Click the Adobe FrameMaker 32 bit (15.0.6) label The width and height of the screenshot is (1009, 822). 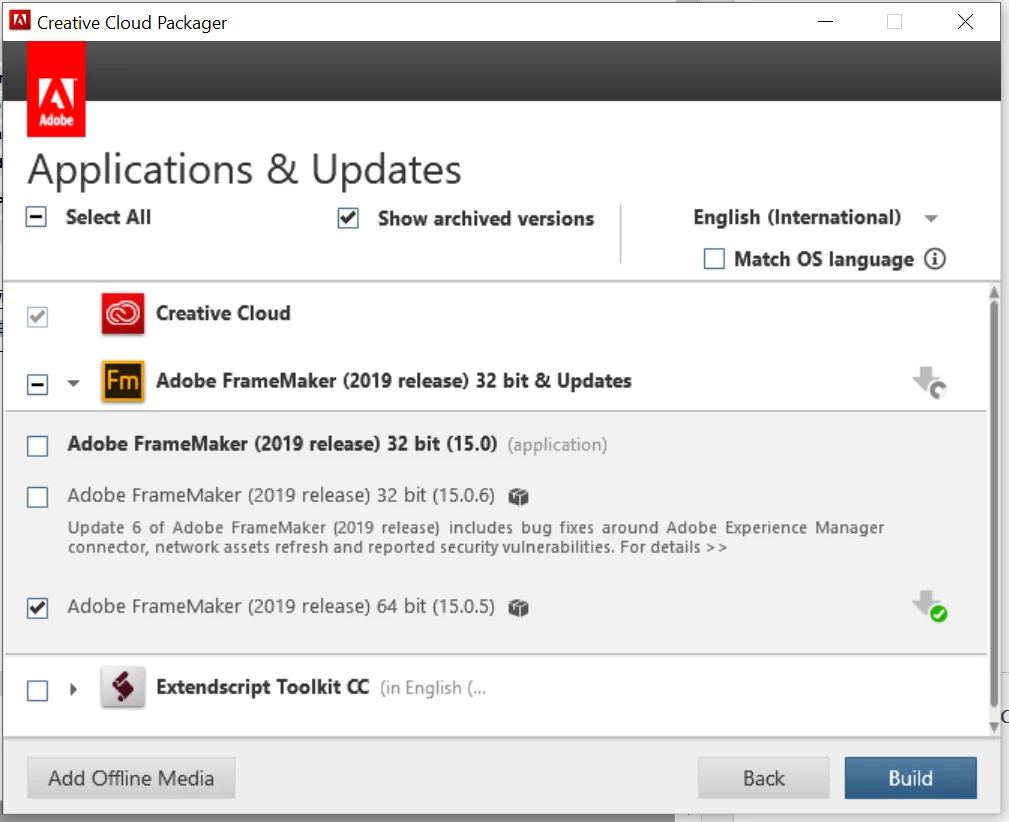(281, 496)
